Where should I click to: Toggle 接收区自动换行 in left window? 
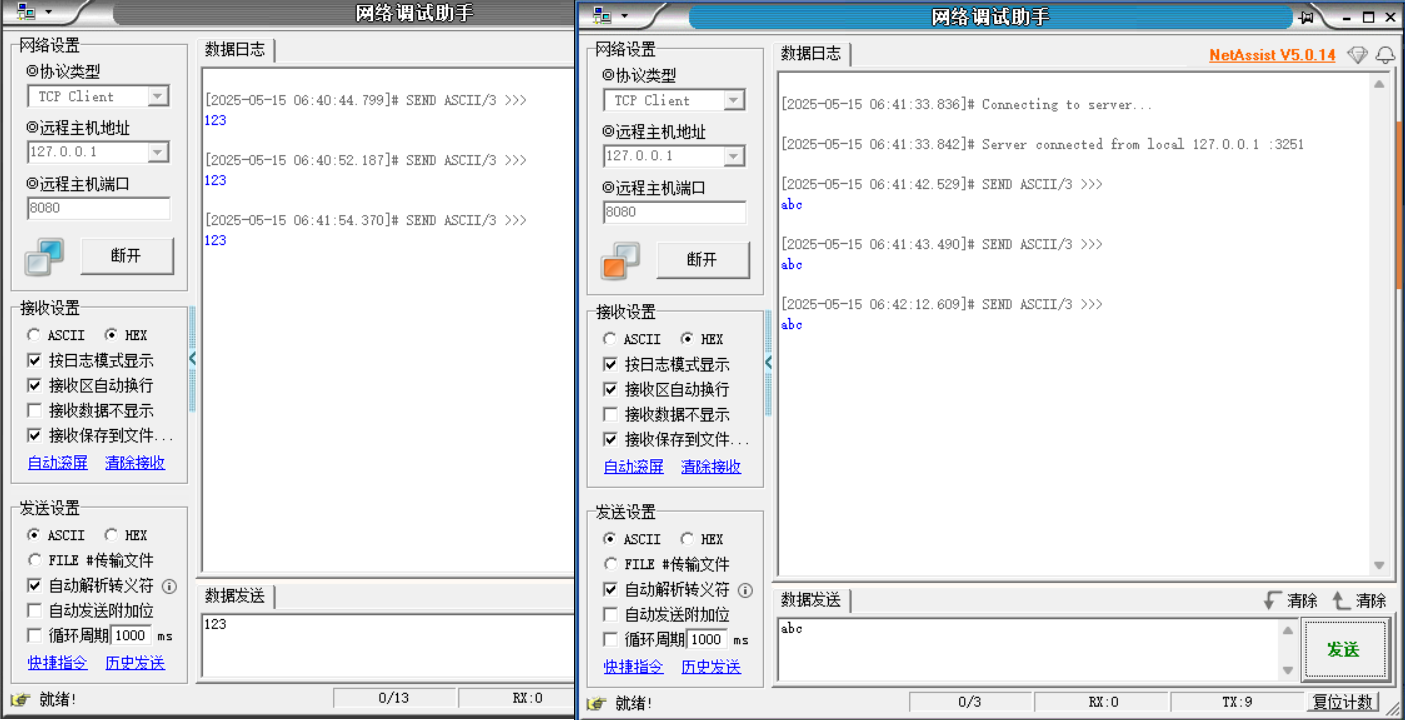tap(34, 385)
